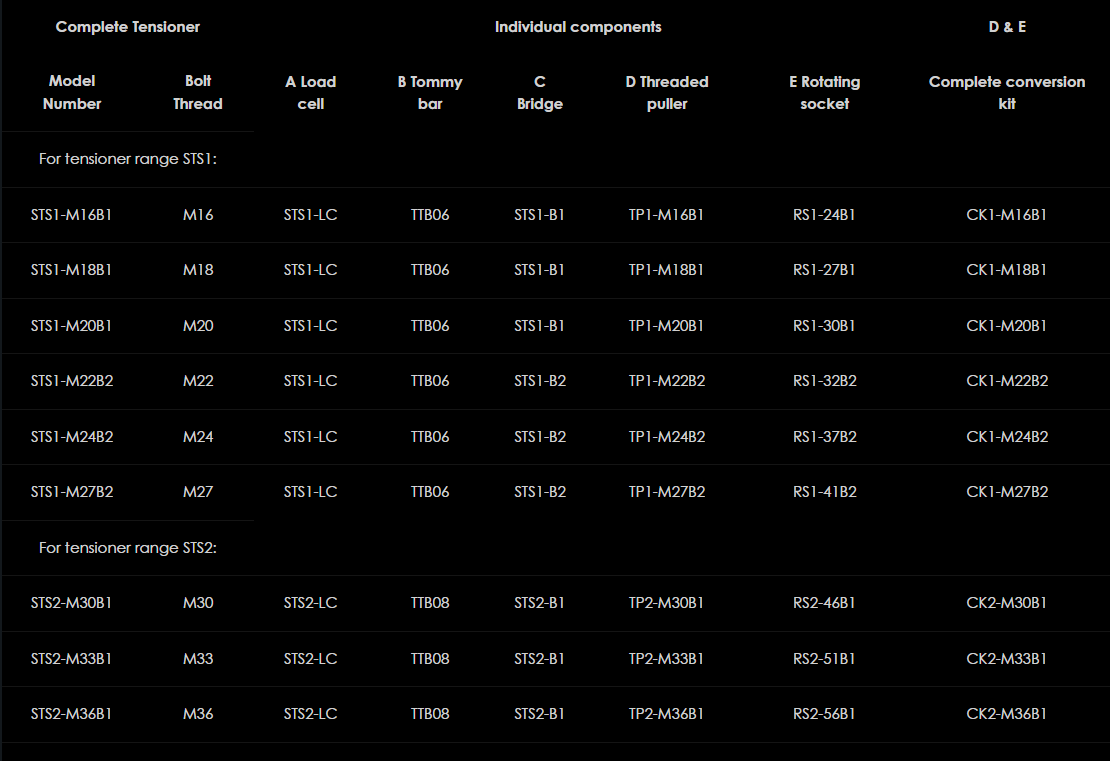Click conversion kit CK1-M20B1
1110x761 pixels.
[x=1006, y=326]
